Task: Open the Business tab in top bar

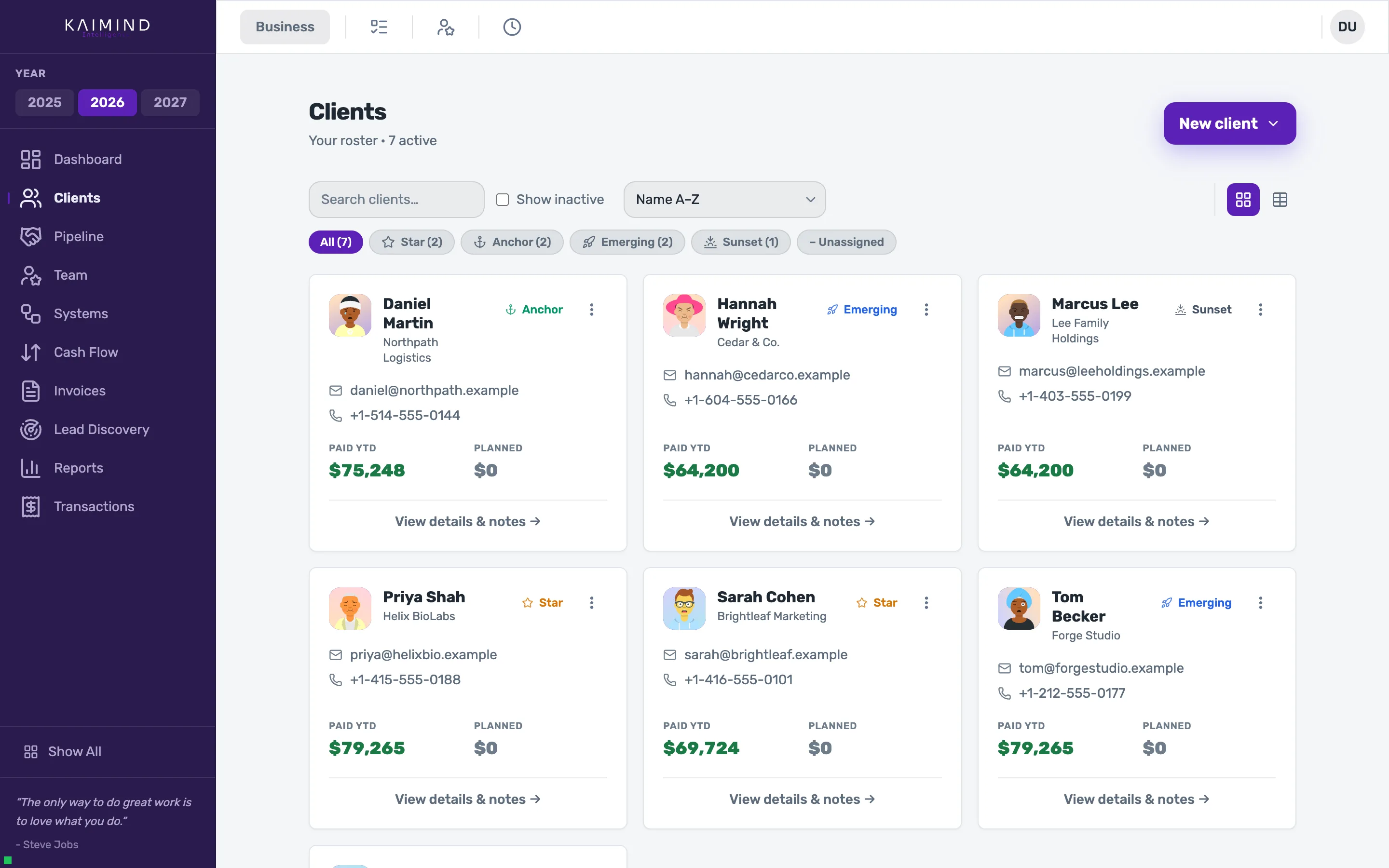Action: click(x=285, y=27)
